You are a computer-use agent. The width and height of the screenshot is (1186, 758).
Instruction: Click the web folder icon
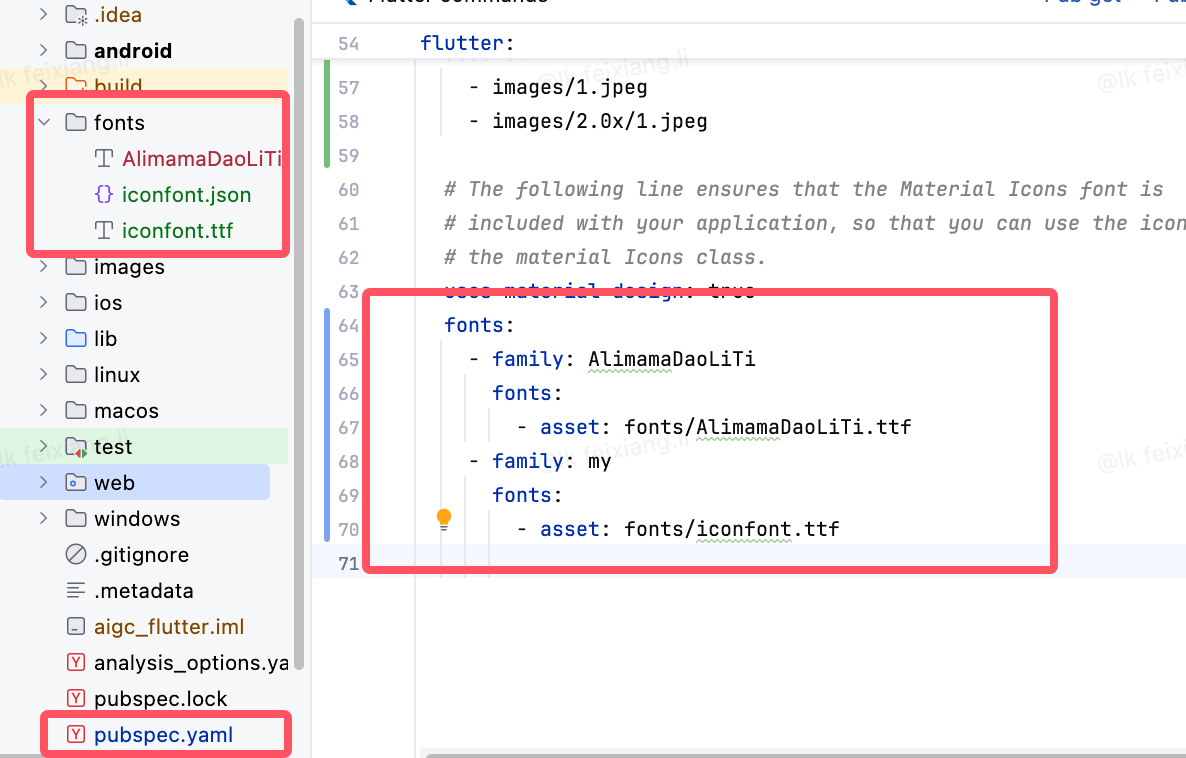pyautogui.click(x=76, y=483)
